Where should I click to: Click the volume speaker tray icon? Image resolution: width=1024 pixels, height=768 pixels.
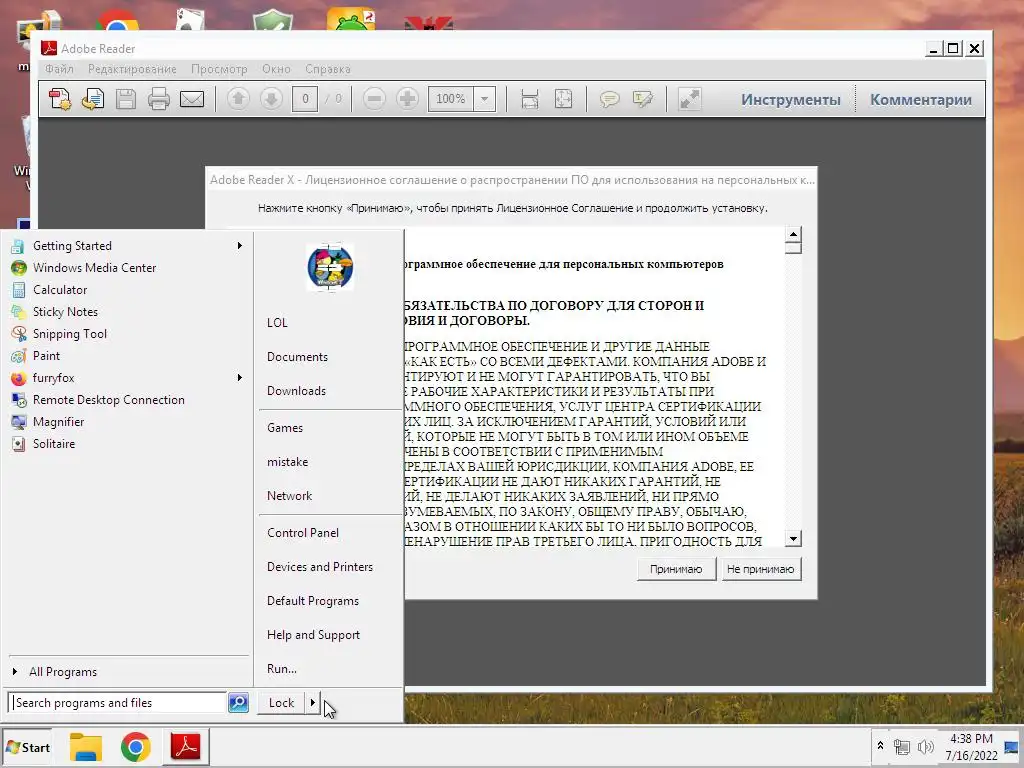click(925, 747)
